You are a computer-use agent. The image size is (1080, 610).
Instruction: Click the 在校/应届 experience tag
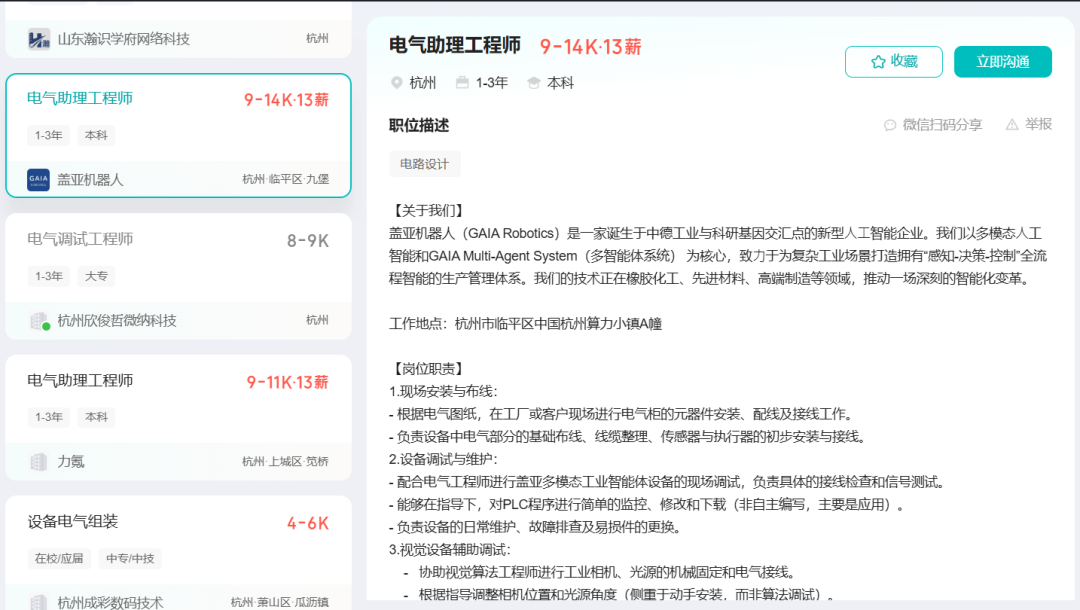tap(59, 558)
